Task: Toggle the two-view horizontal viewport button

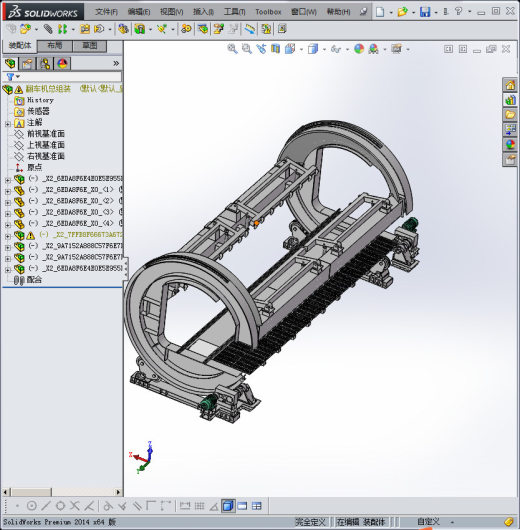Action: point(242,506)
